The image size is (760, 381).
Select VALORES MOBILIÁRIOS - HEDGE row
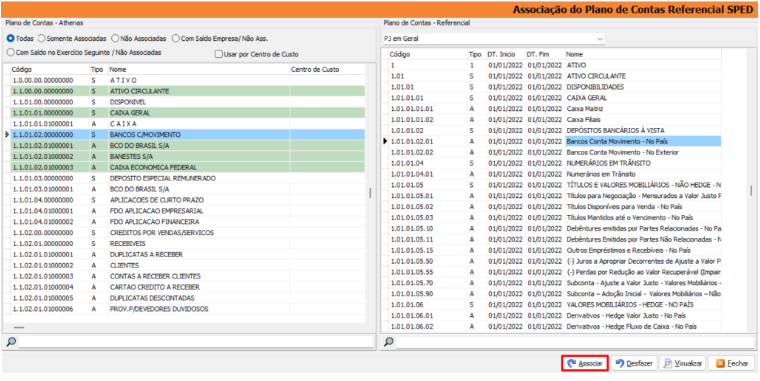(x=555, y=304)
